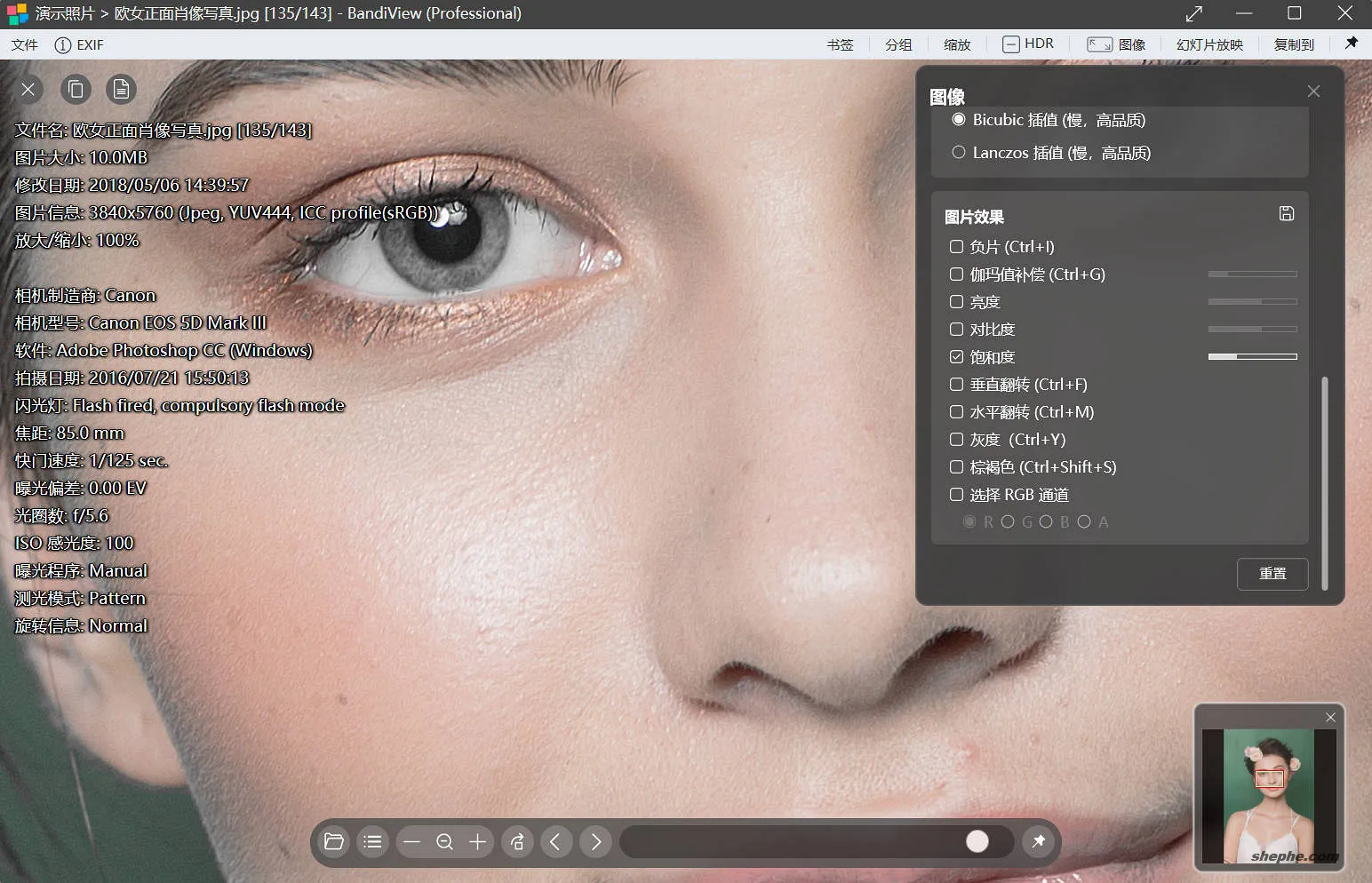Open the 文件 menu
Screen dimensions: 1372x883
(25, 44)
